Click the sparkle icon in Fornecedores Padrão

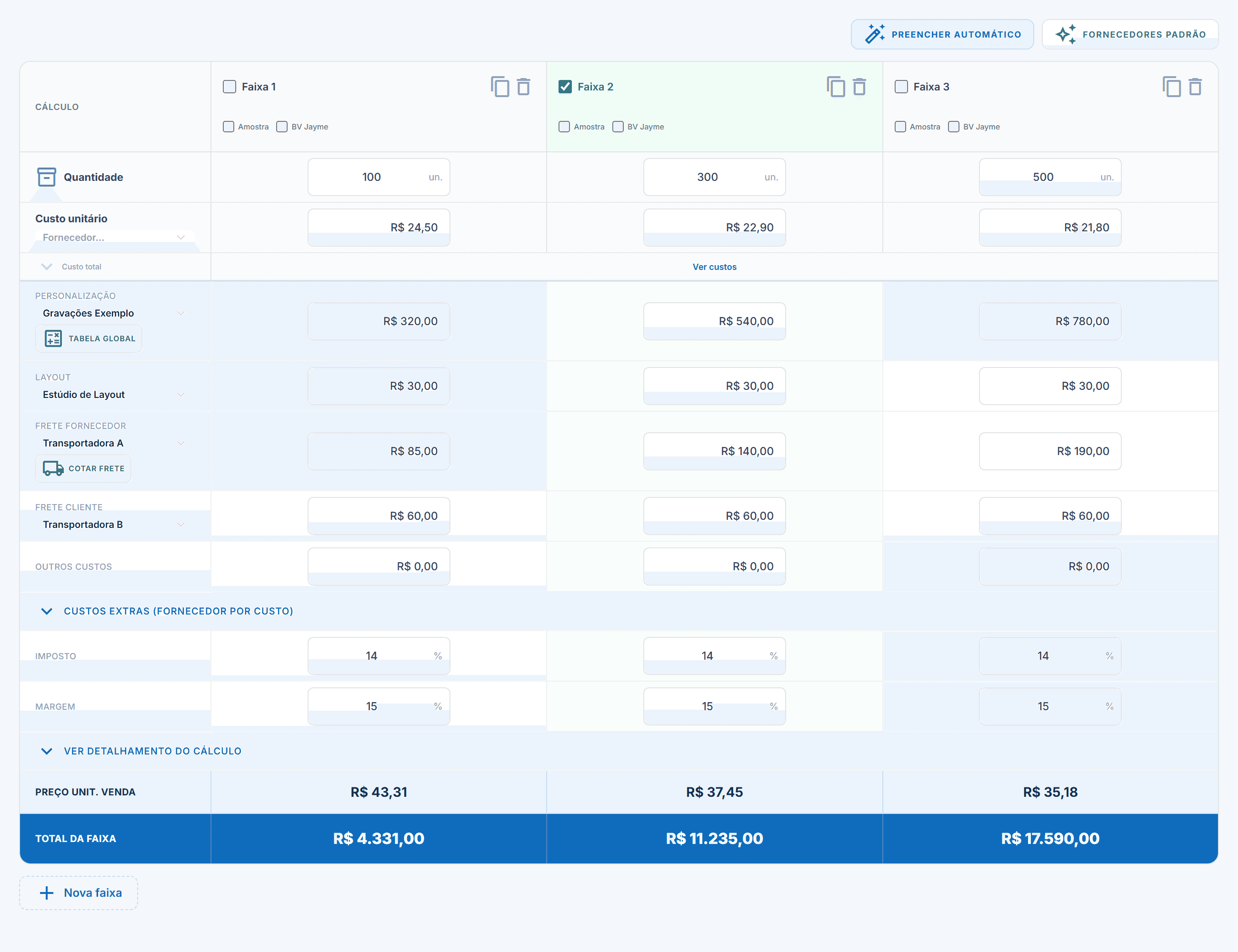(x=1066, y=34)
